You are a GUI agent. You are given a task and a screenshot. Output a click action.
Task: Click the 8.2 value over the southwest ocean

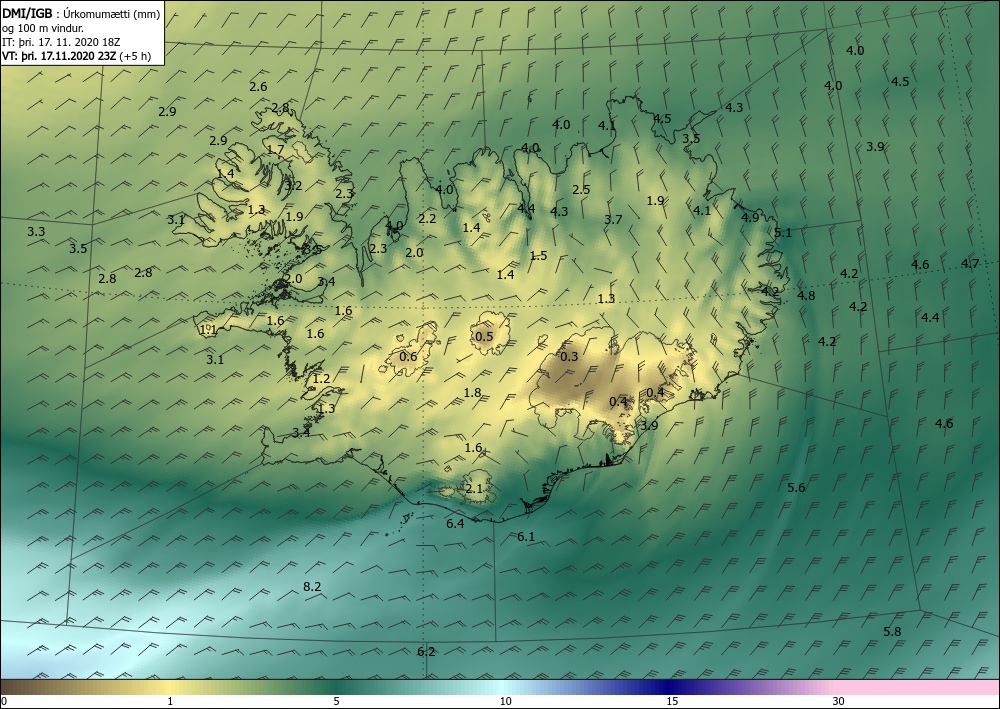[x=312, y=587]
